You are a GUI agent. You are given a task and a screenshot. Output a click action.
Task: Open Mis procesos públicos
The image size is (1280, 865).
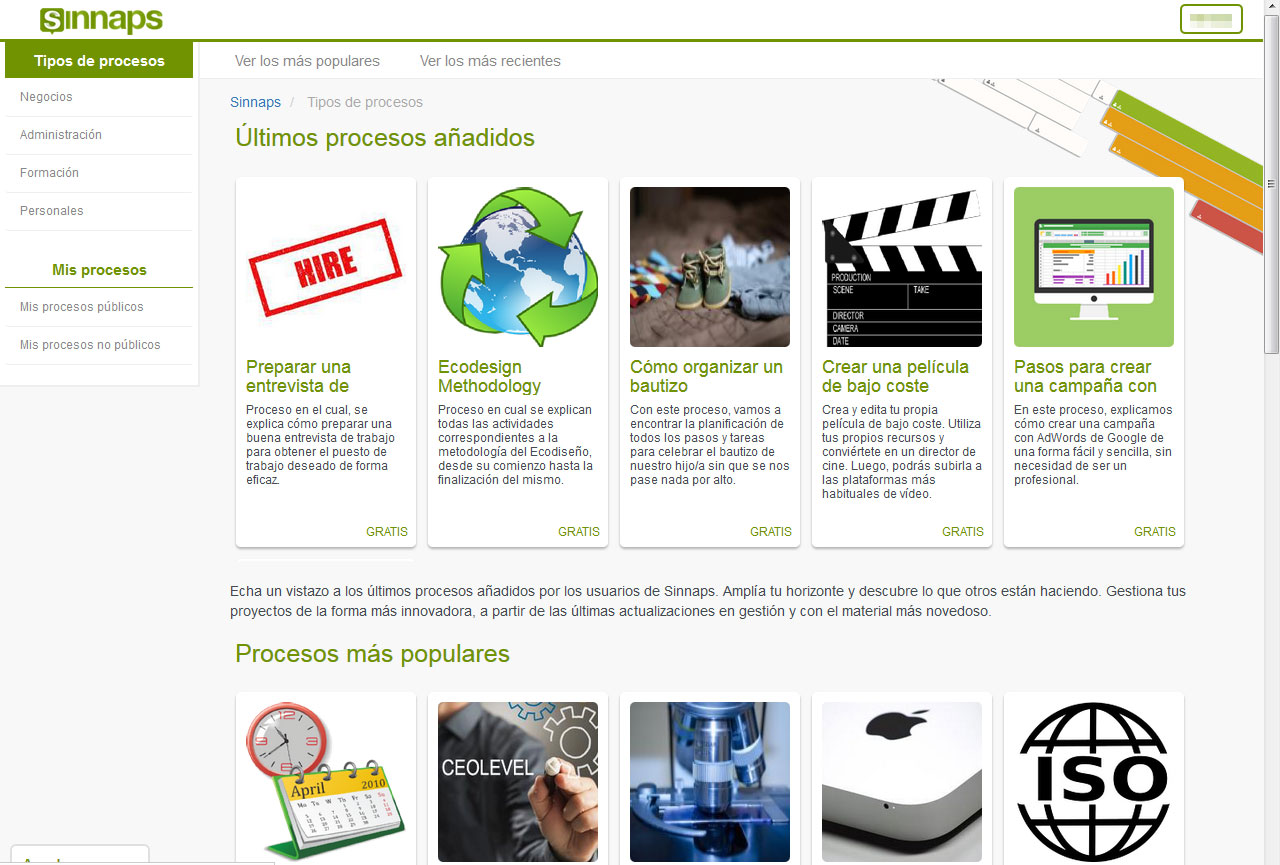(82, 307)
